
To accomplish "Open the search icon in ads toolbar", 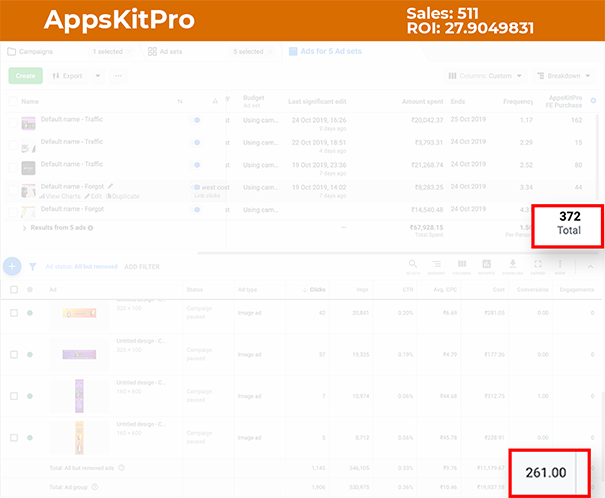I will click(x=412, y=266).
